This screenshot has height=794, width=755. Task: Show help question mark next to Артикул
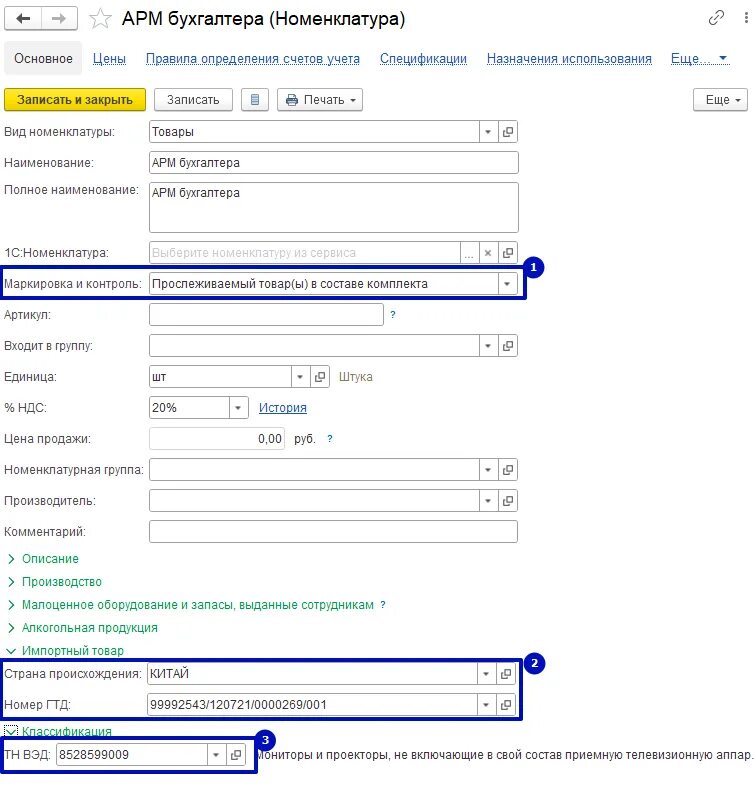(x=393, y=314)
